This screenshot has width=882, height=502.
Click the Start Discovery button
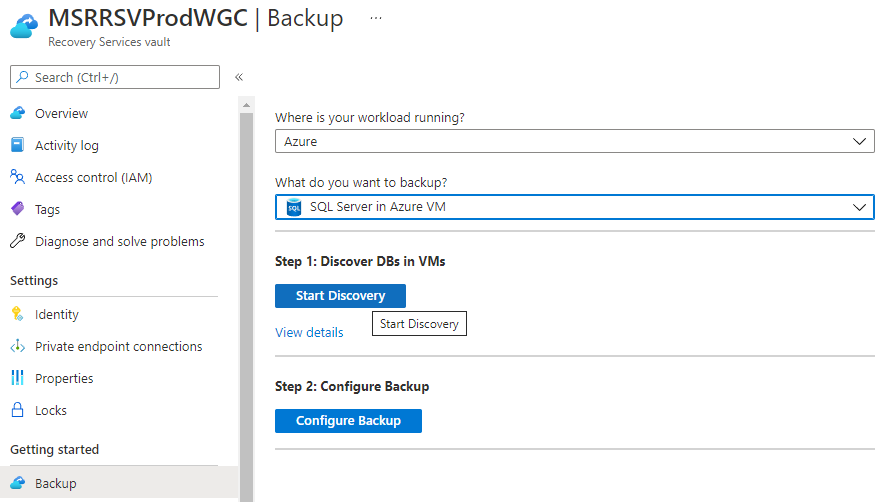tap(340, 295)
